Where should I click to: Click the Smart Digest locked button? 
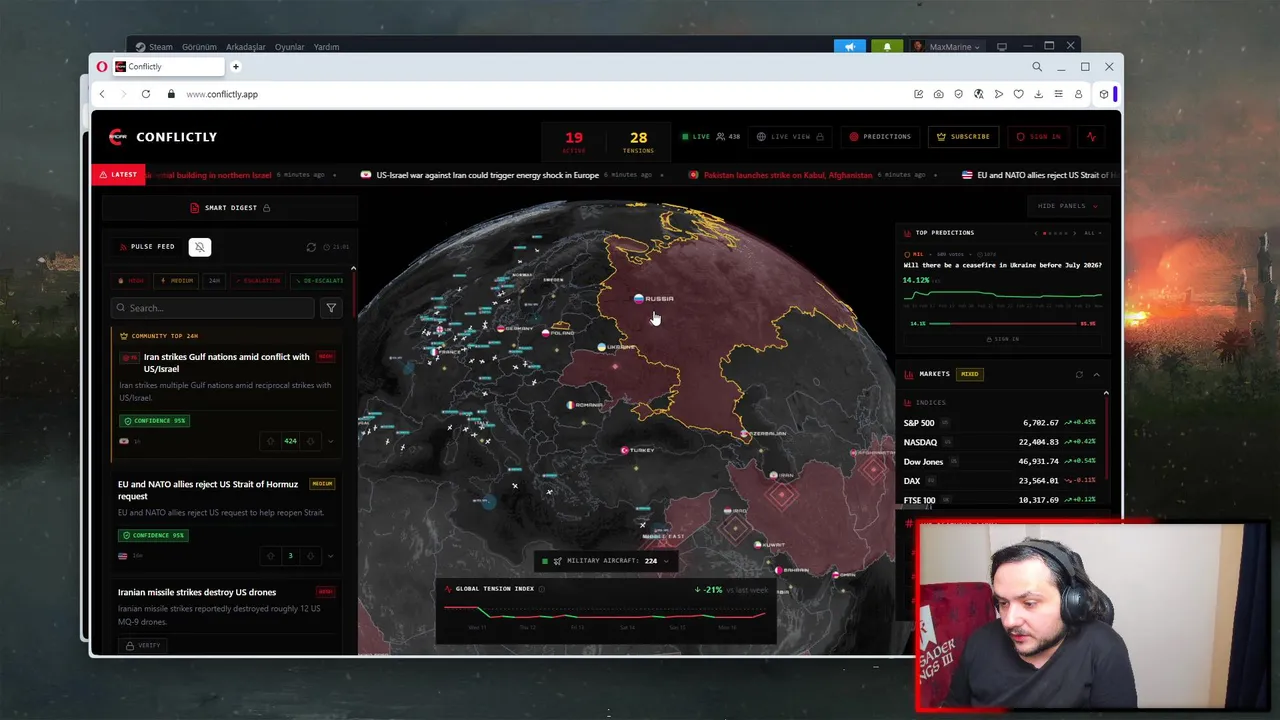click(230, 208)
